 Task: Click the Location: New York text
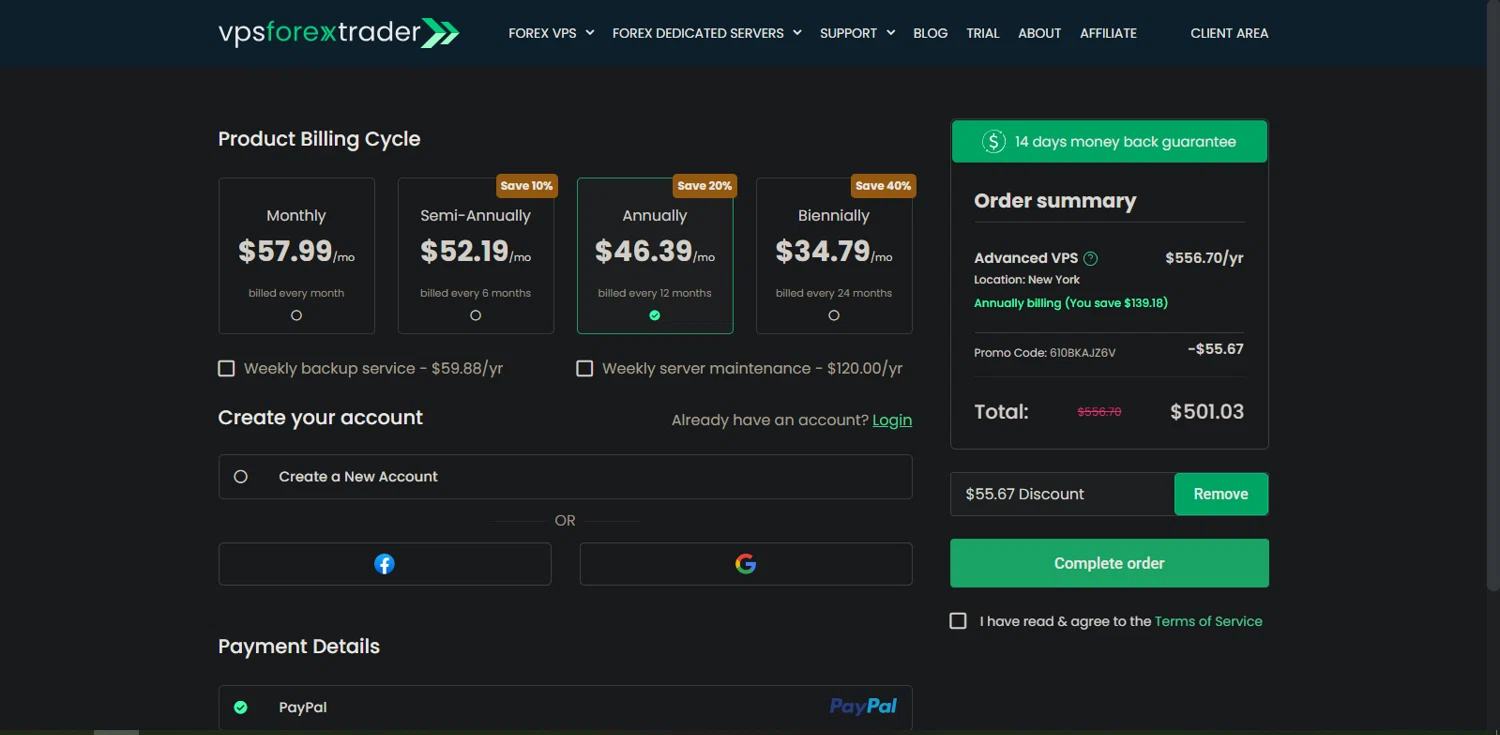point(1027,280)
